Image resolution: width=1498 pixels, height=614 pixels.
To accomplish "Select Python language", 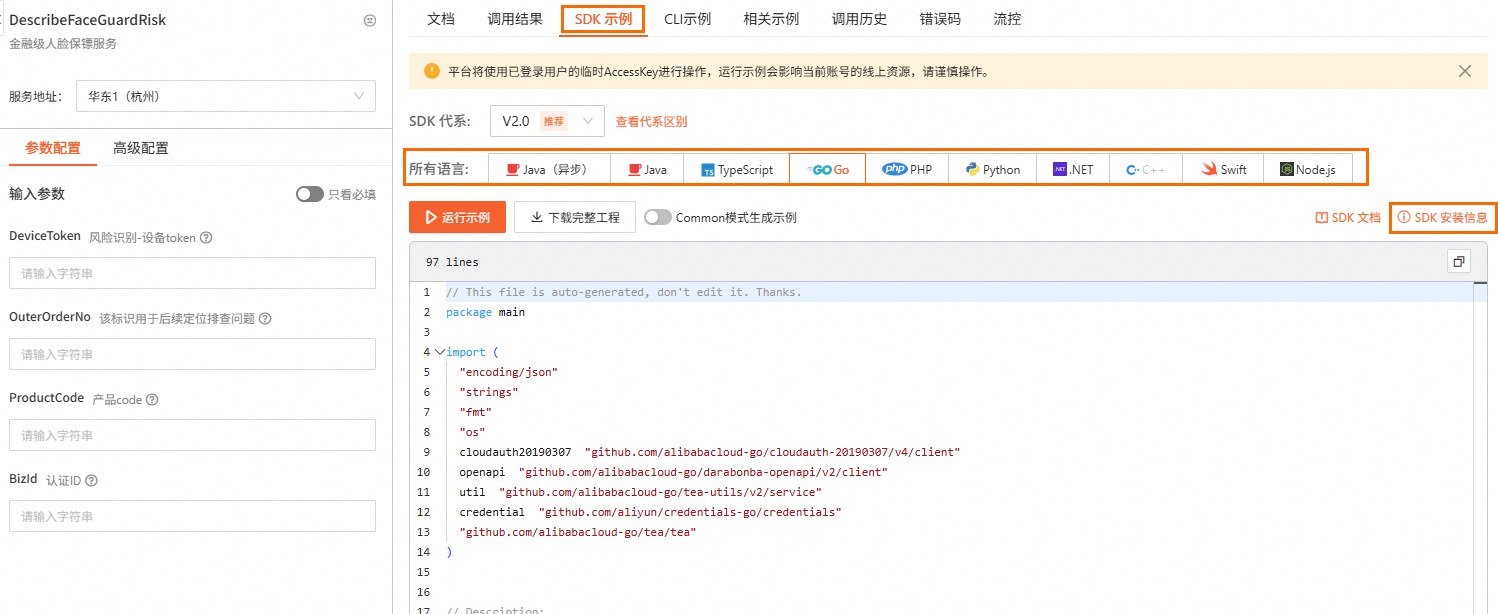I will click(993, 169).
